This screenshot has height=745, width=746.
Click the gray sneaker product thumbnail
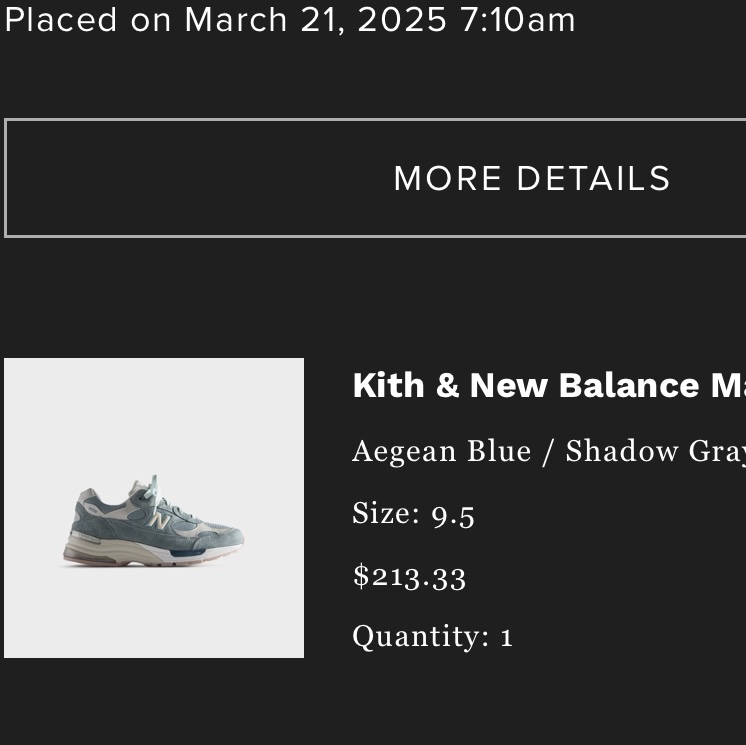pos(154,508)
